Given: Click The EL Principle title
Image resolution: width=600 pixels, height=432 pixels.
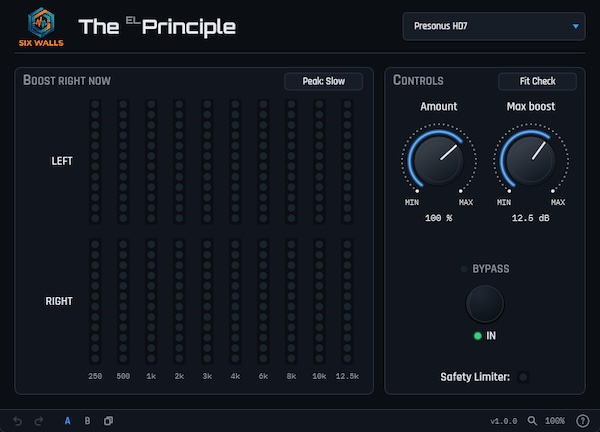Looking at the screenshot, I should tap(157, 27).
